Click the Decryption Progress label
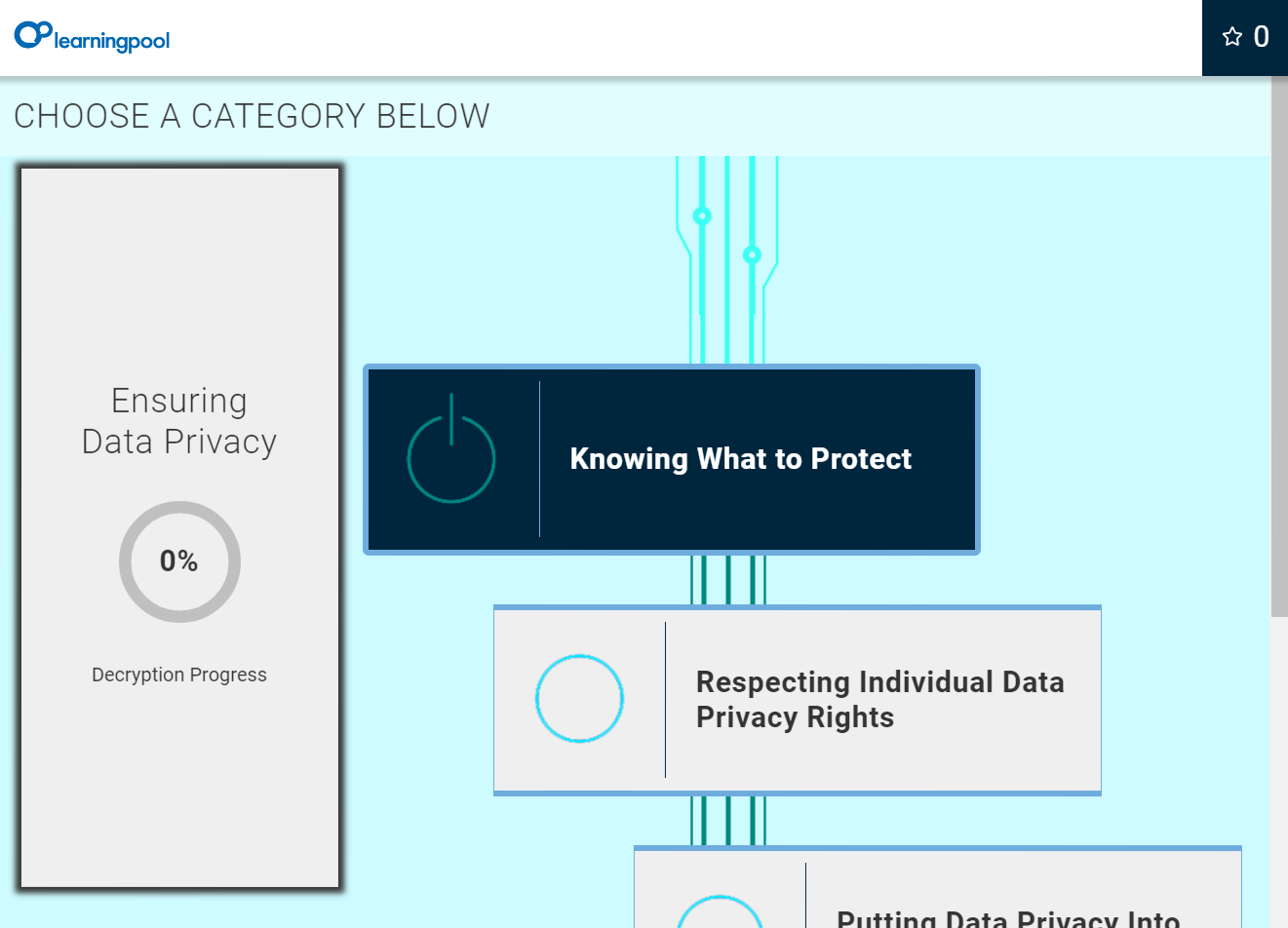The width and height of the screenshot is (1288, 928). [x=179, y=675]
